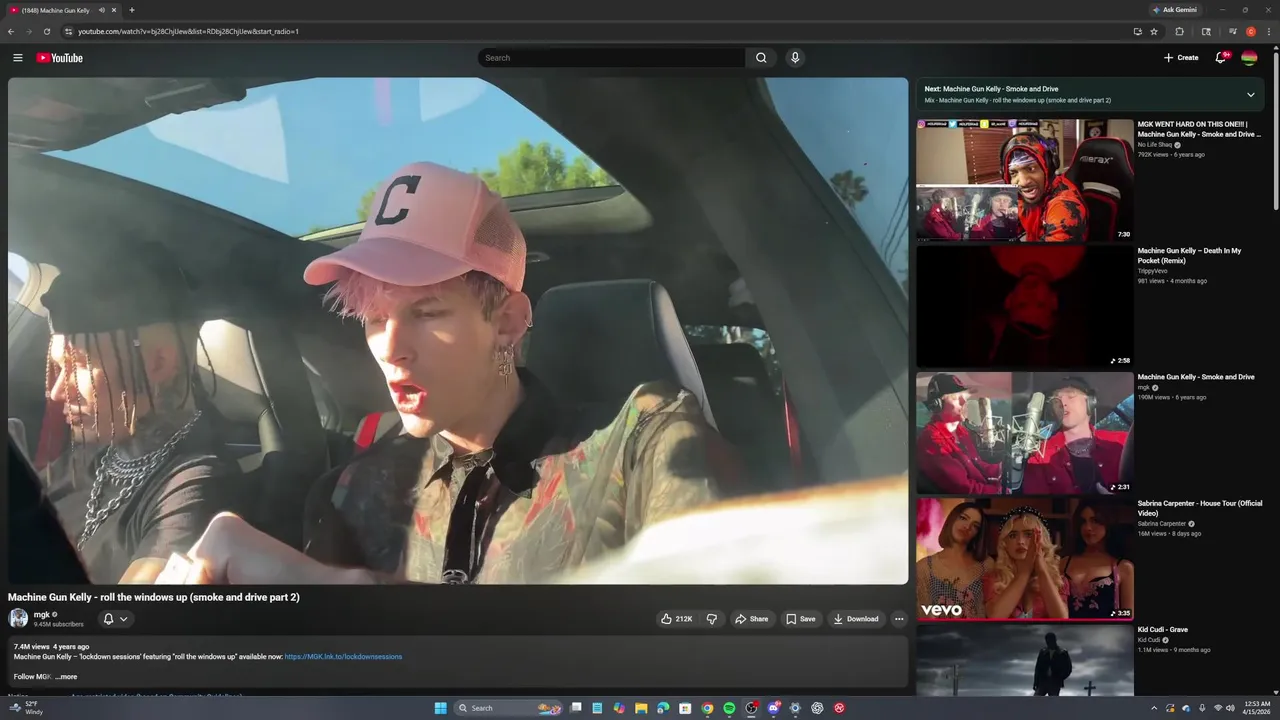This screenshot has width=1280, height=720.
Task: Click the Ask Gemini button
Action: (x=1174, y=10)
